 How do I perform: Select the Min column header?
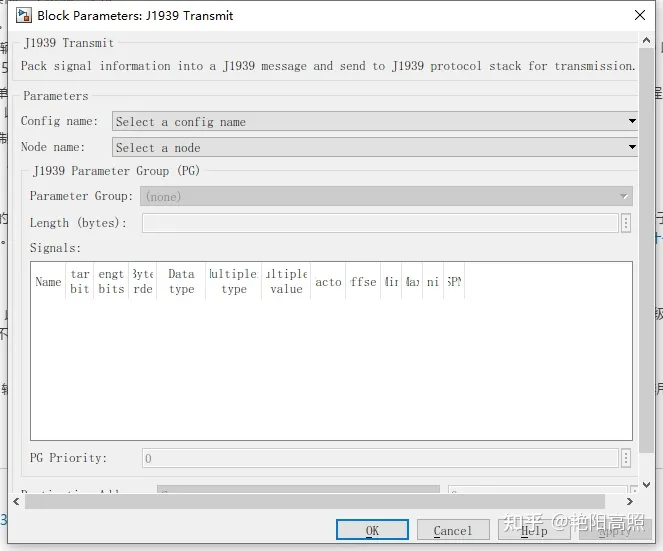[x=391, y=282]
